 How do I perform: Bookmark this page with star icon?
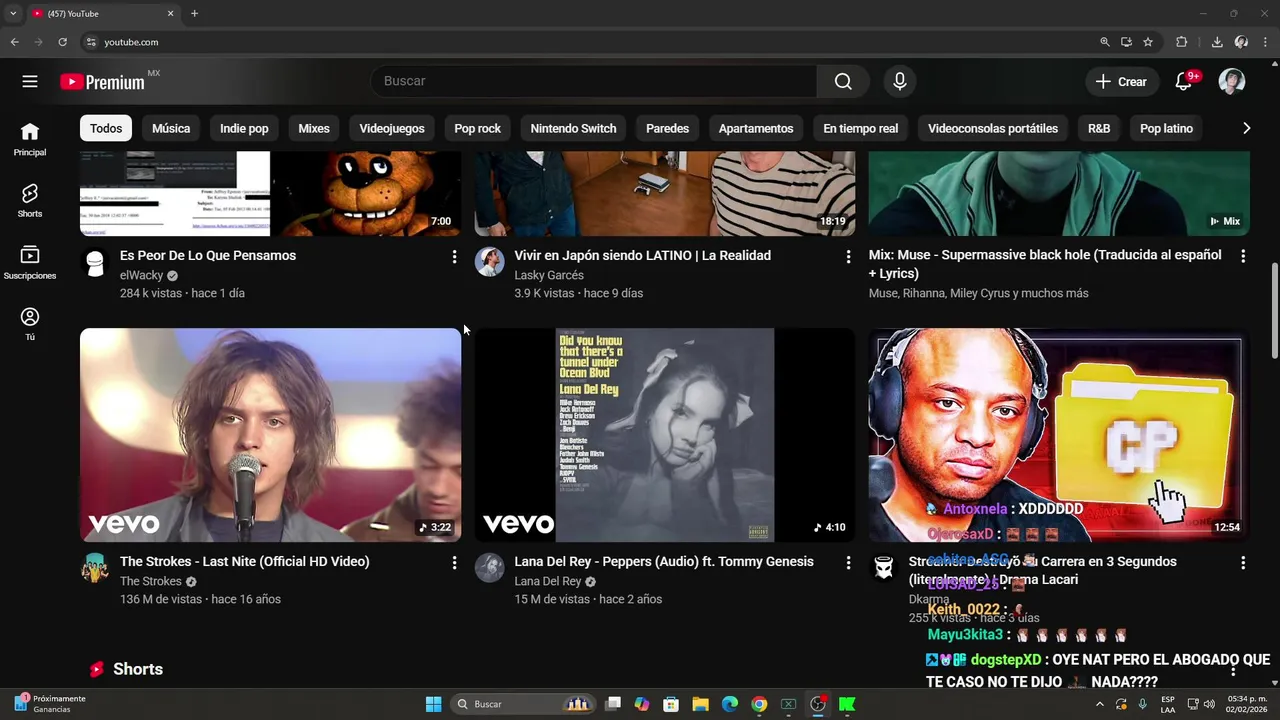[x=1148, y=42]
